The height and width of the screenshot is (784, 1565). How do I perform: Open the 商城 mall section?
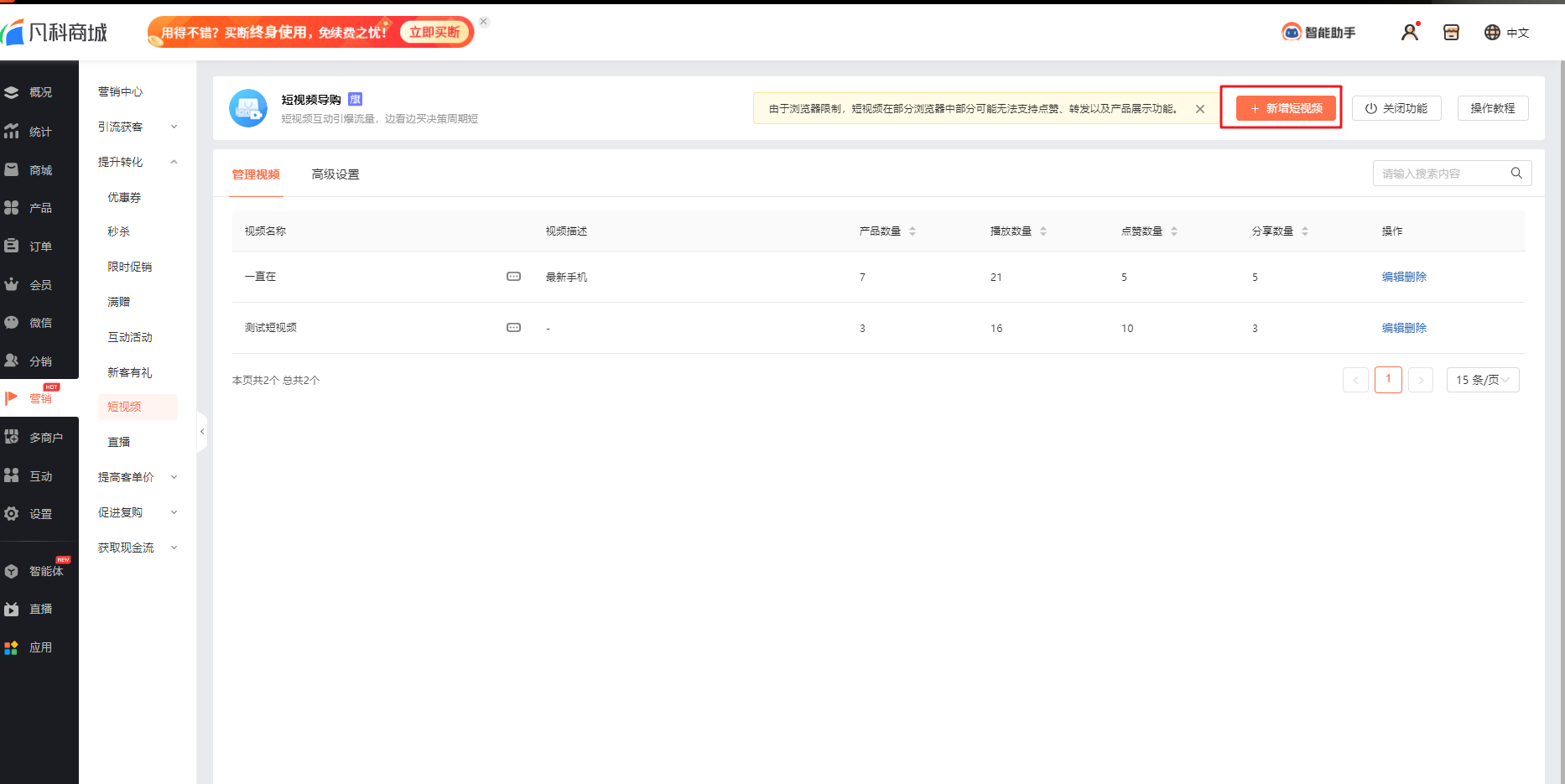coord(39,170)
